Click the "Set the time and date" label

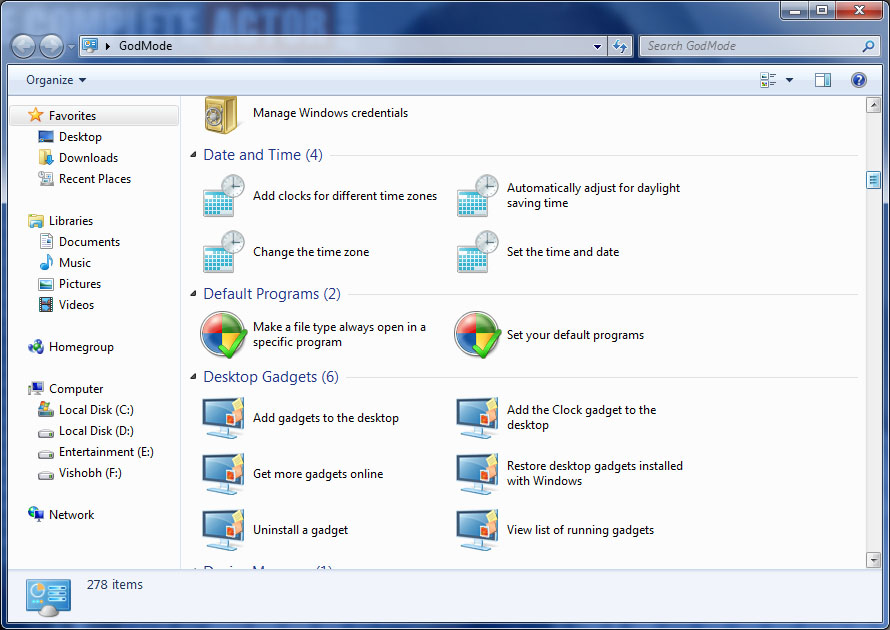pyautogui.click(x=562, y=251)
